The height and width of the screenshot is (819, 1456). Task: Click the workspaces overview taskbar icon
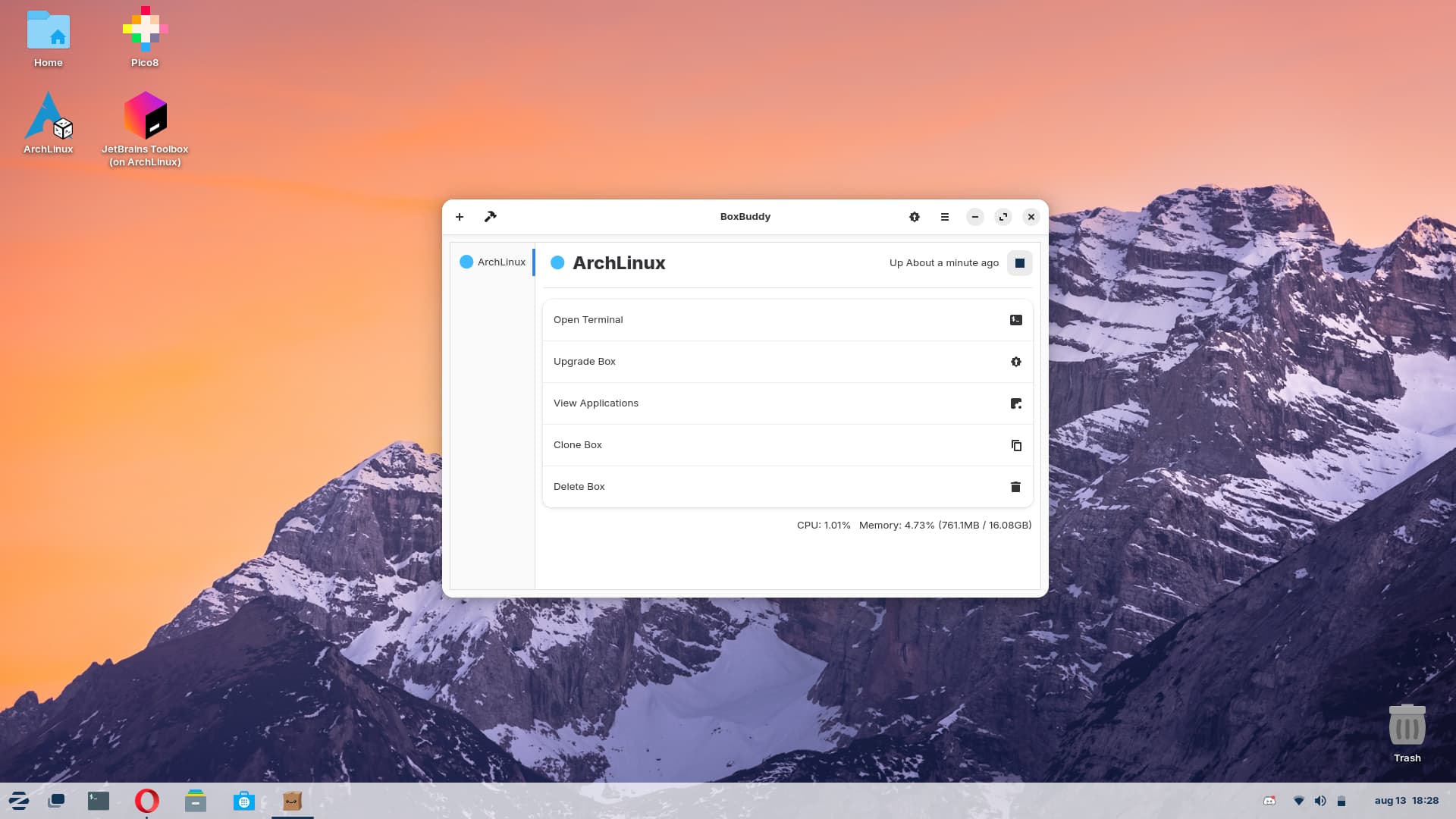(x=56, y=801)
